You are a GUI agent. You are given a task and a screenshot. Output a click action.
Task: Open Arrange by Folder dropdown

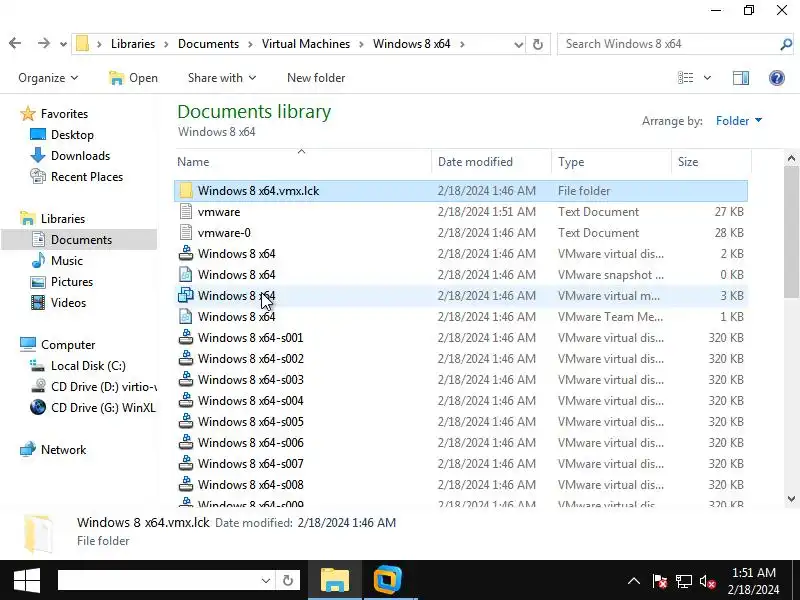pyautogui.click(x=739, y=120)
